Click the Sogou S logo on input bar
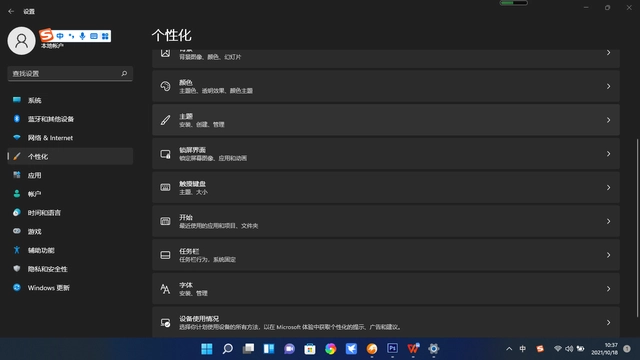The width and height of the screenshot is (640, 360). (x=47, y=35)
